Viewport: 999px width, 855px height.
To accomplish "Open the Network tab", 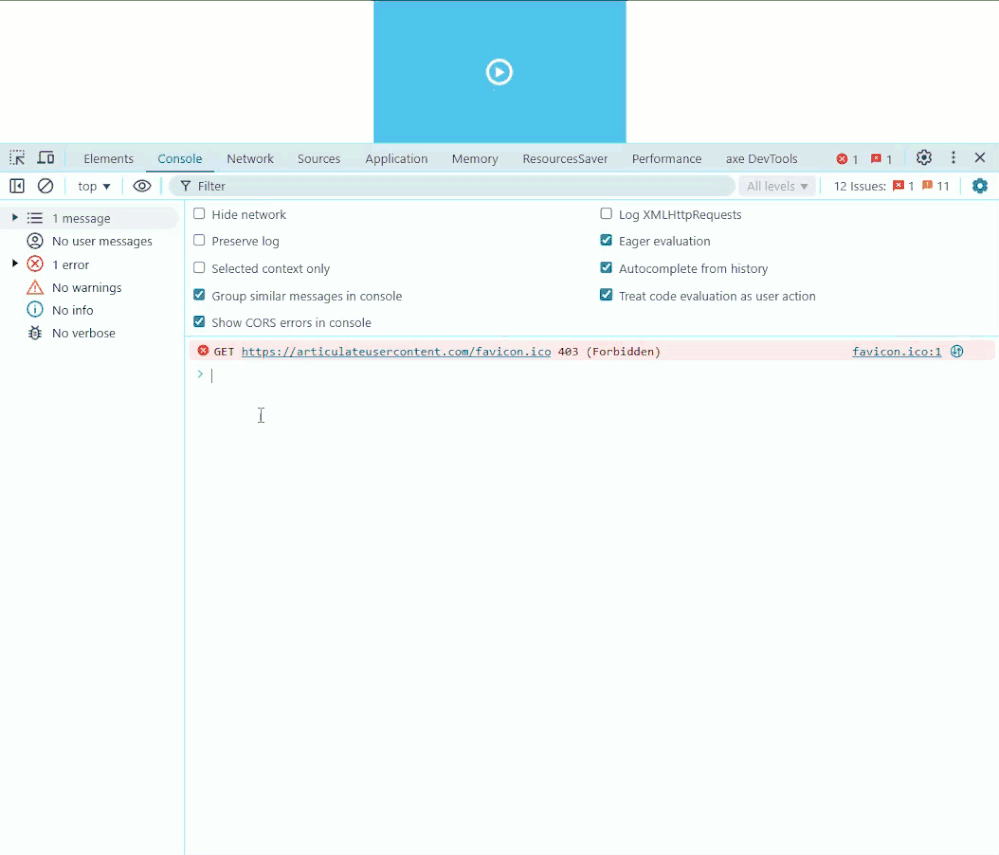I will [x=250, y=159].
